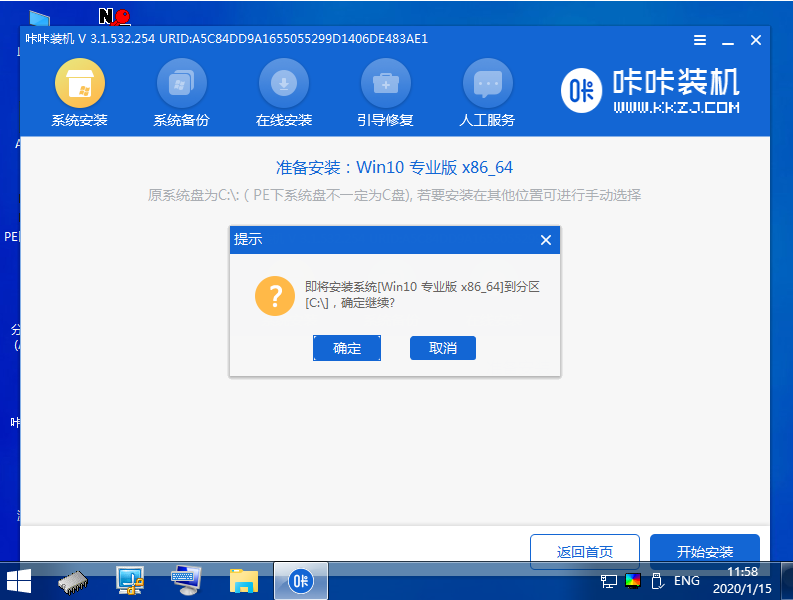793x600 pixels.
Task: Open the Windows Start menu
Action: [19, 580]
